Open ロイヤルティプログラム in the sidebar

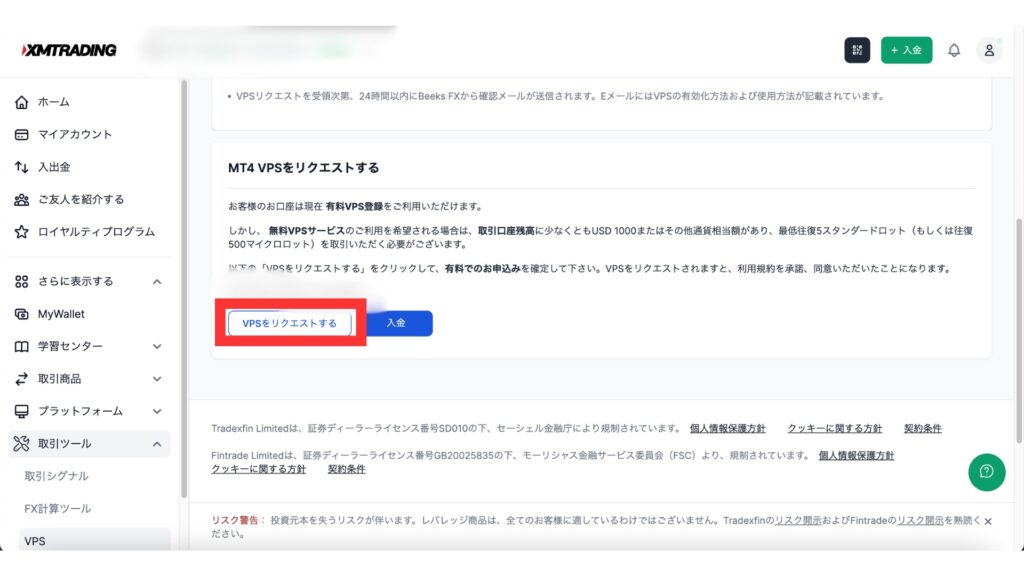[96, 232]
